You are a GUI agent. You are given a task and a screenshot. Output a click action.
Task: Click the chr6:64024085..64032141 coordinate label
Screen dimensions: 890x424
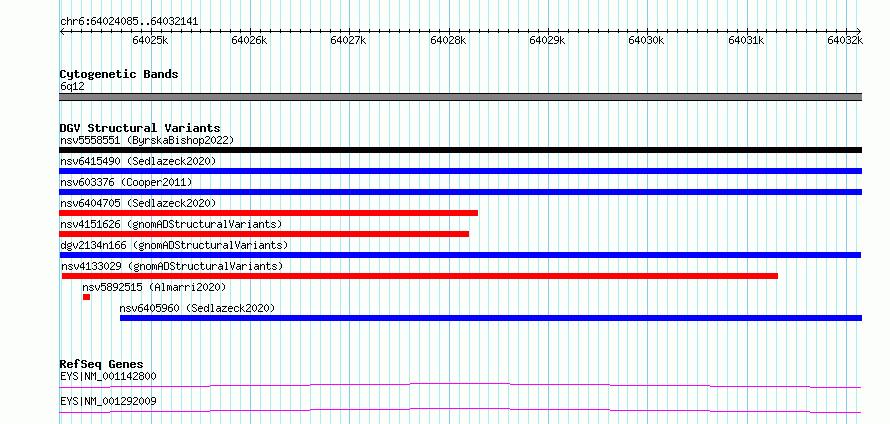pos(129,22)
